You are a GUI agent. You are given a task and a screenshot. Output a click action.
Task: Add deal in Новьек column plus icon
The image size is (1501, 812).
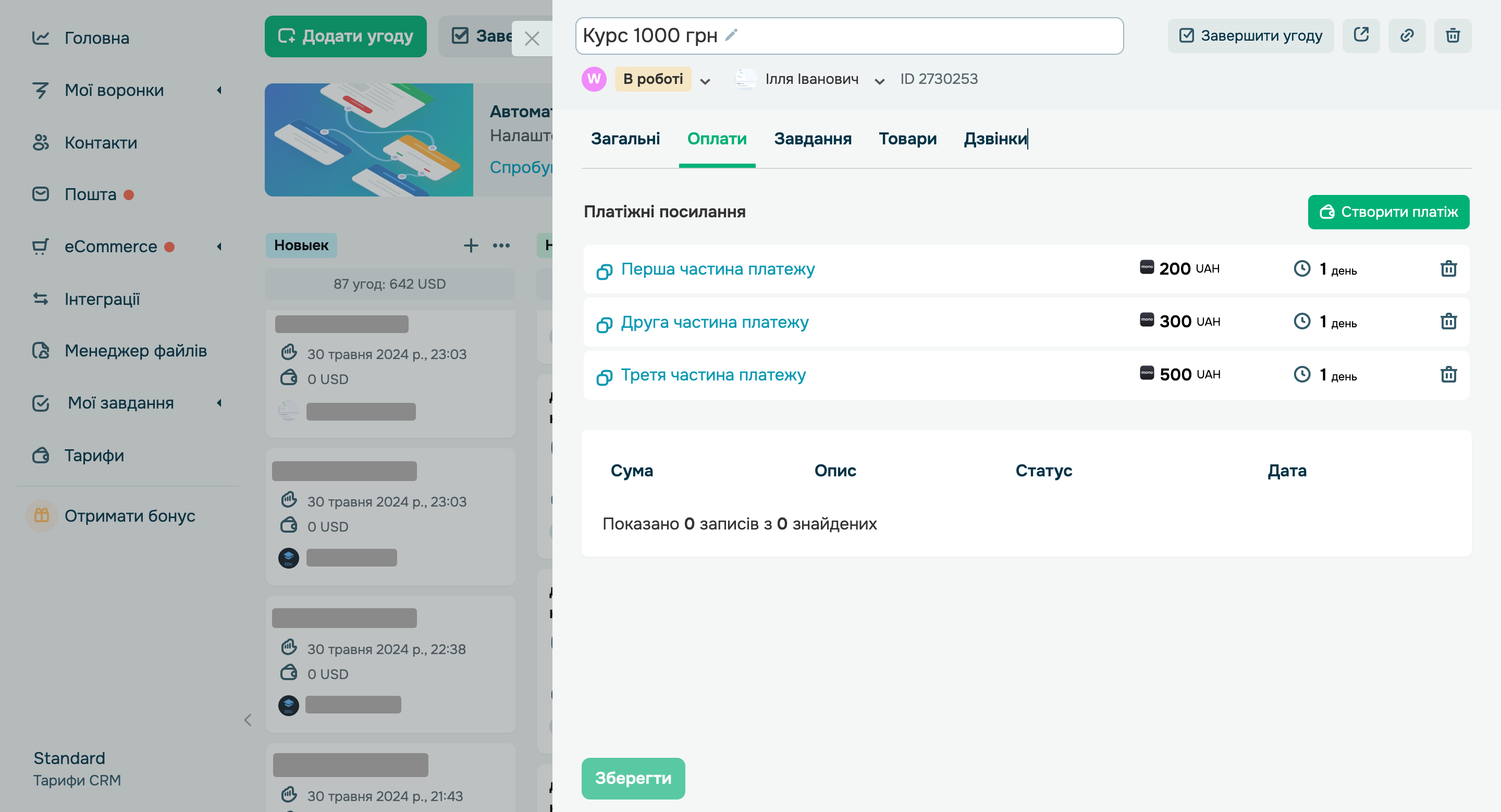coord(471,246)
